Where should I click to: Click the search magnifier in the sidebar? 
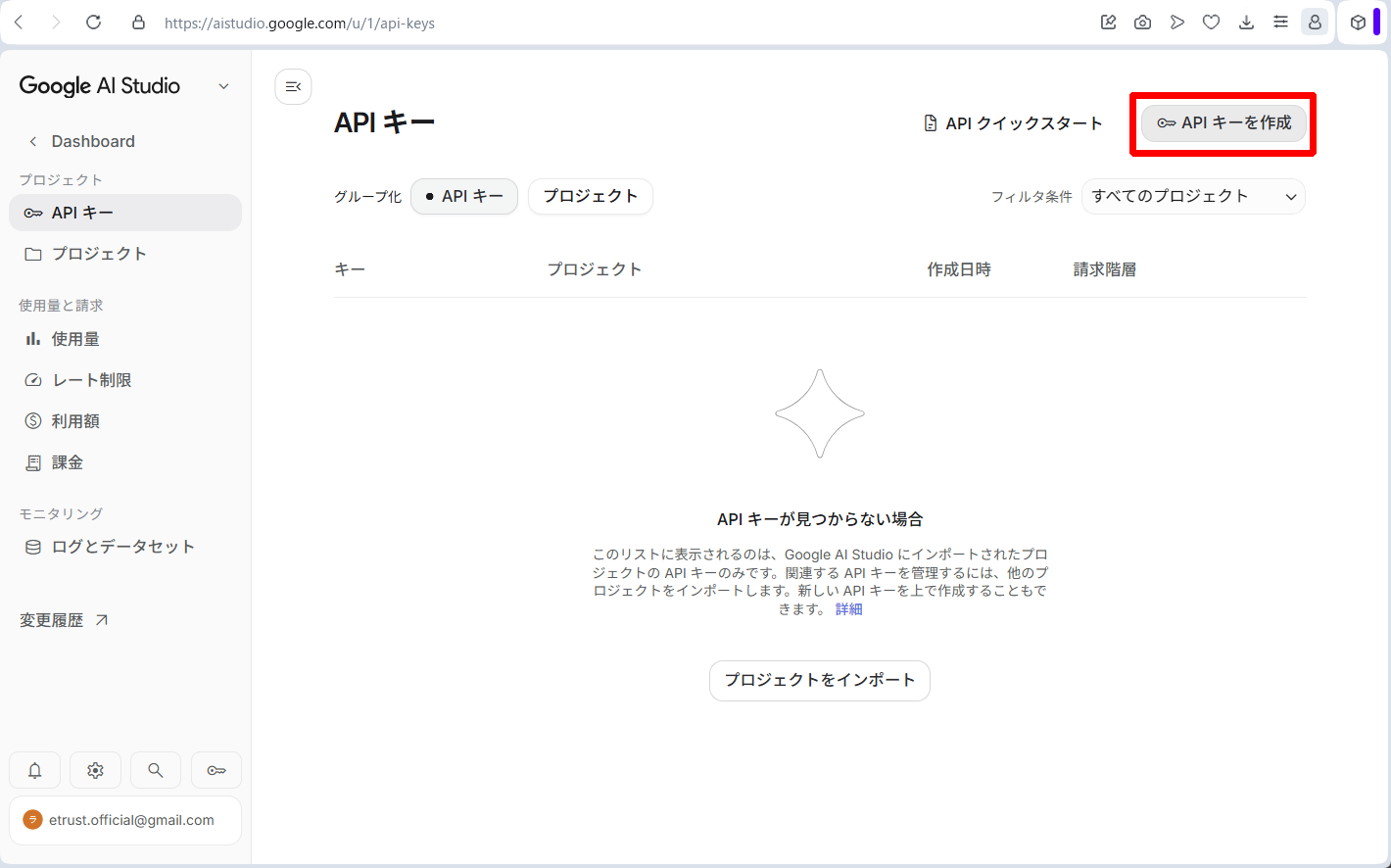coord(156,770)
